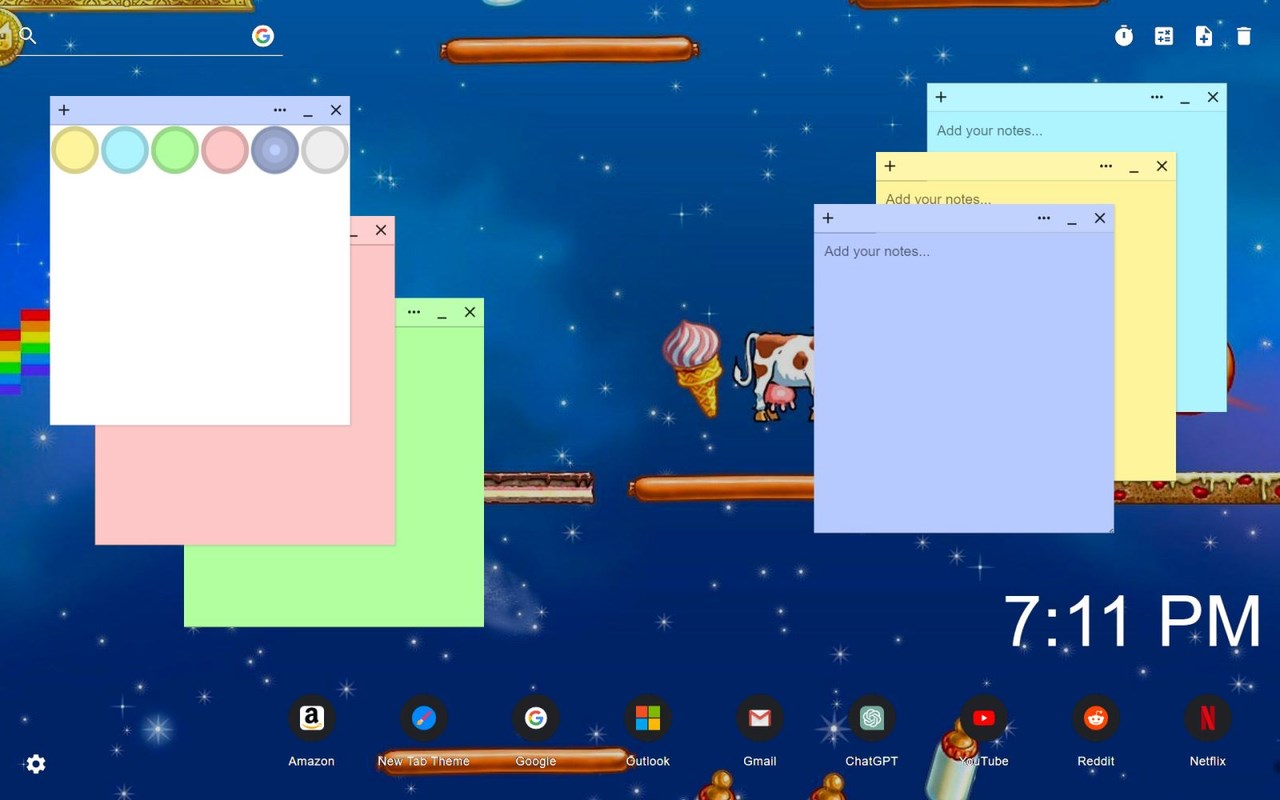Choose the white color swatch

pyautogui.click(x=325, y=150)
